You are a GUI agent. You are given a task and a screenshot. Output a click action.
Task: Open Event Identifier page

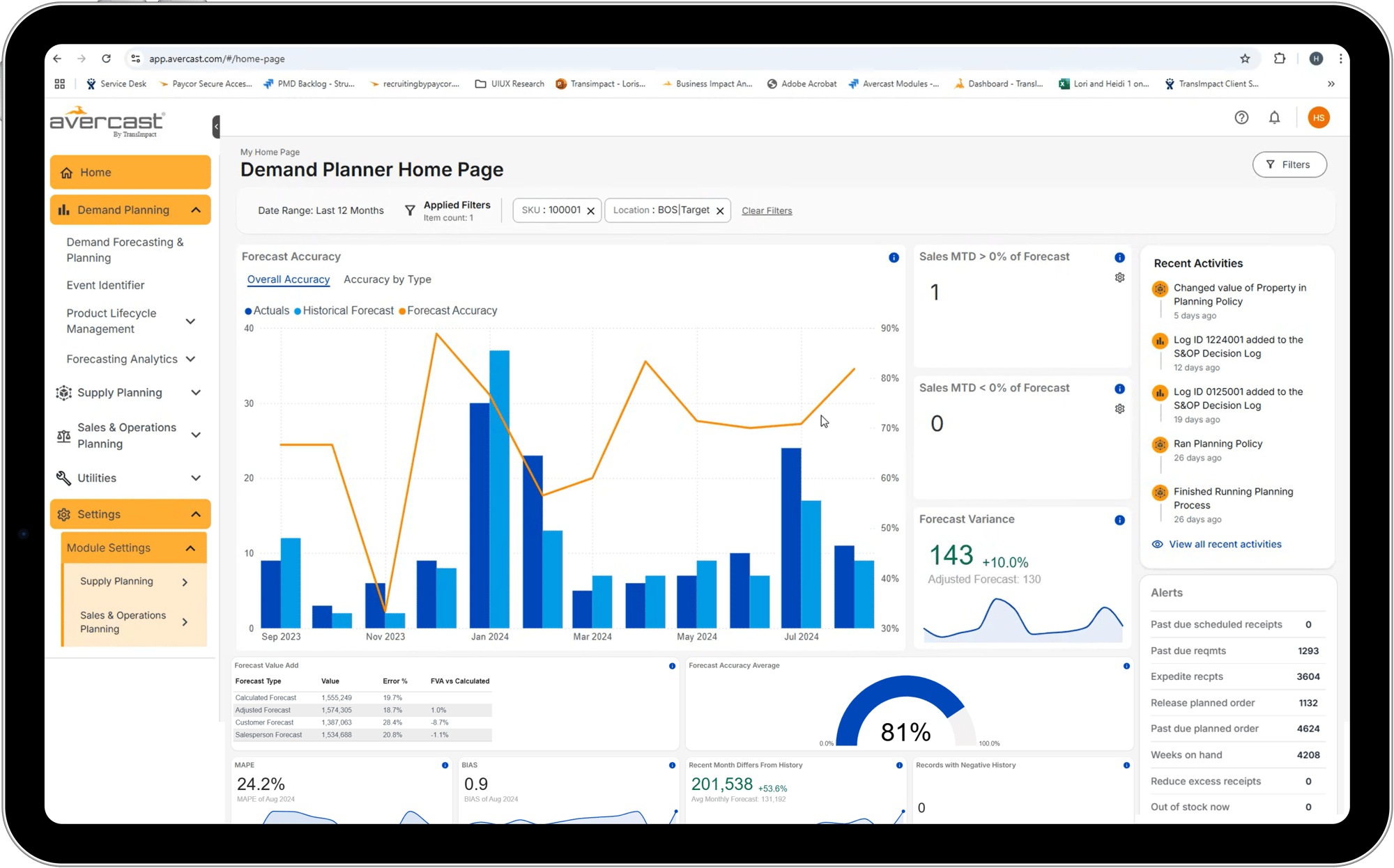tap(105, 285)
